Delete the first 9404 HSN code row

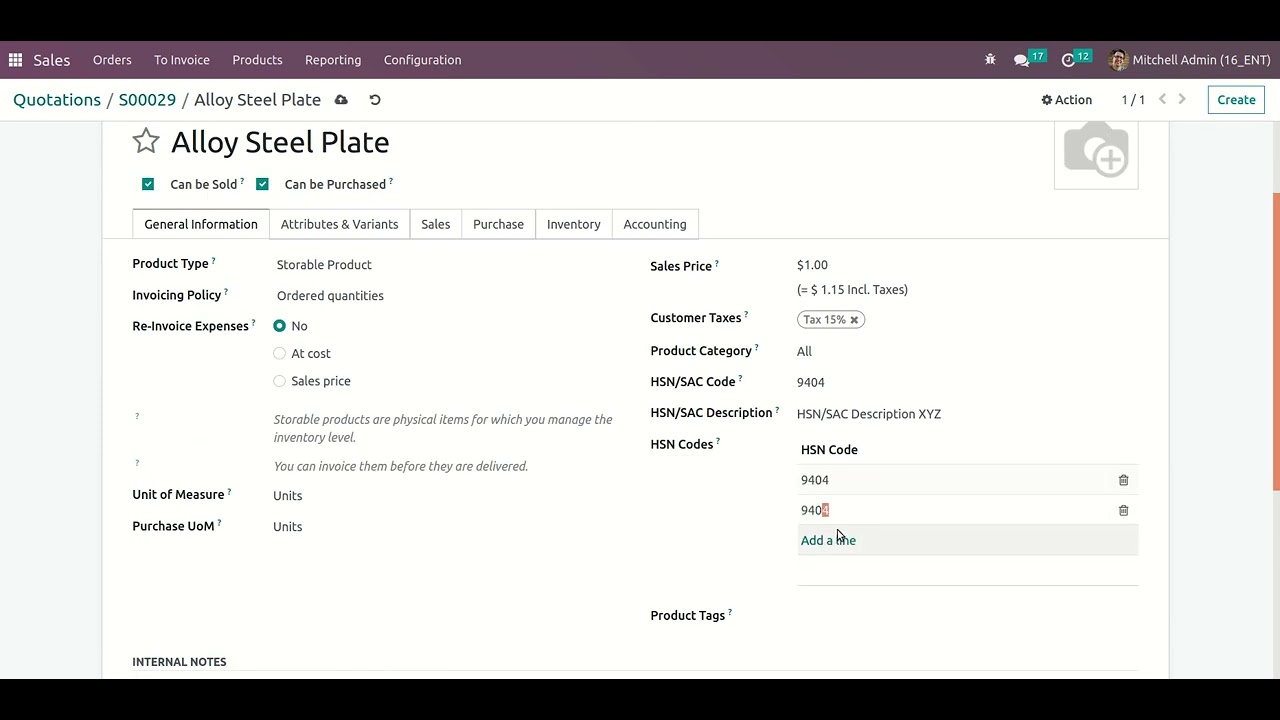point(1123,480)
